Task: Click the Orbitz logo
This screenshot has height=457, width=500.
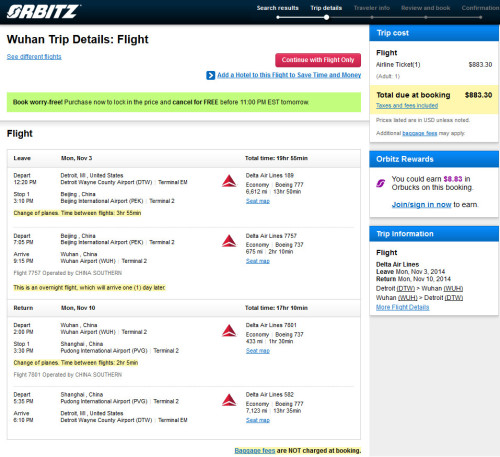Action: point(43,11)
